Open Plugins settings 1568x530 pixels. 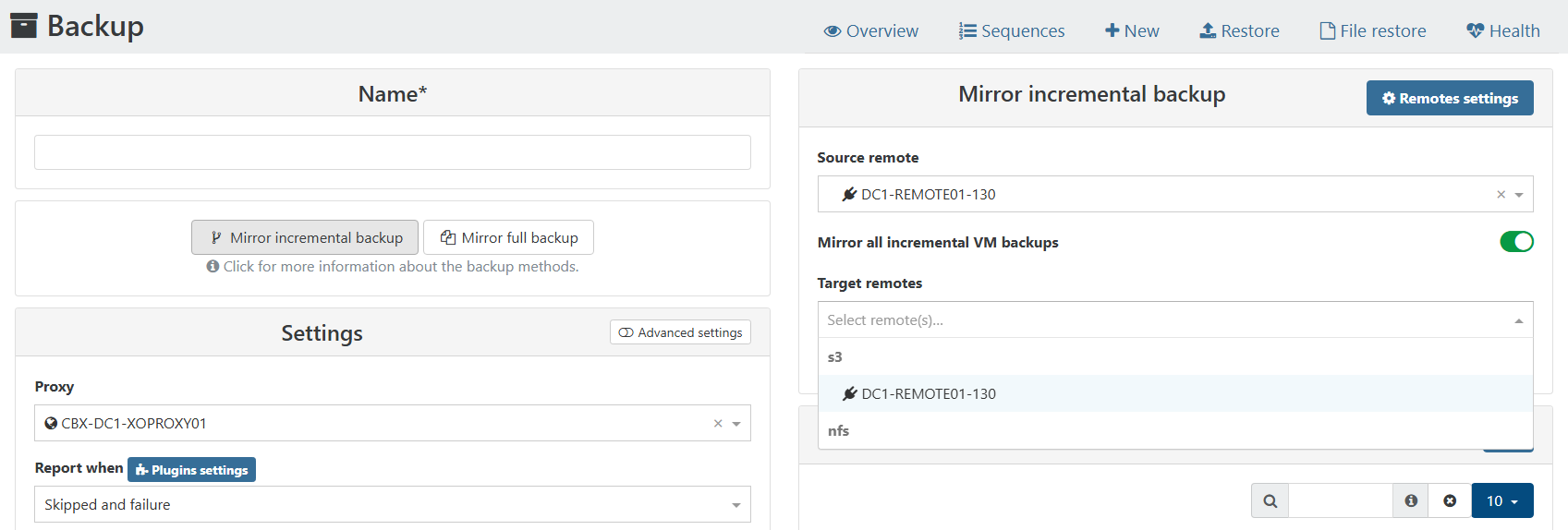[191, 470]
